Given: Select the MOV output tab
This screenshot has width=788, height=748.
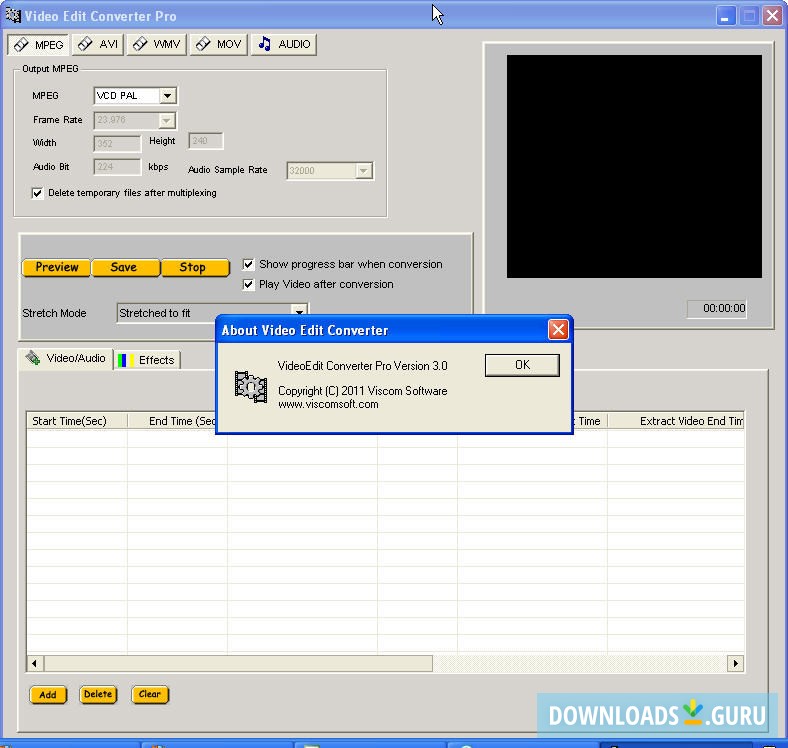Looking at the screenshot, I should (219, 45).
